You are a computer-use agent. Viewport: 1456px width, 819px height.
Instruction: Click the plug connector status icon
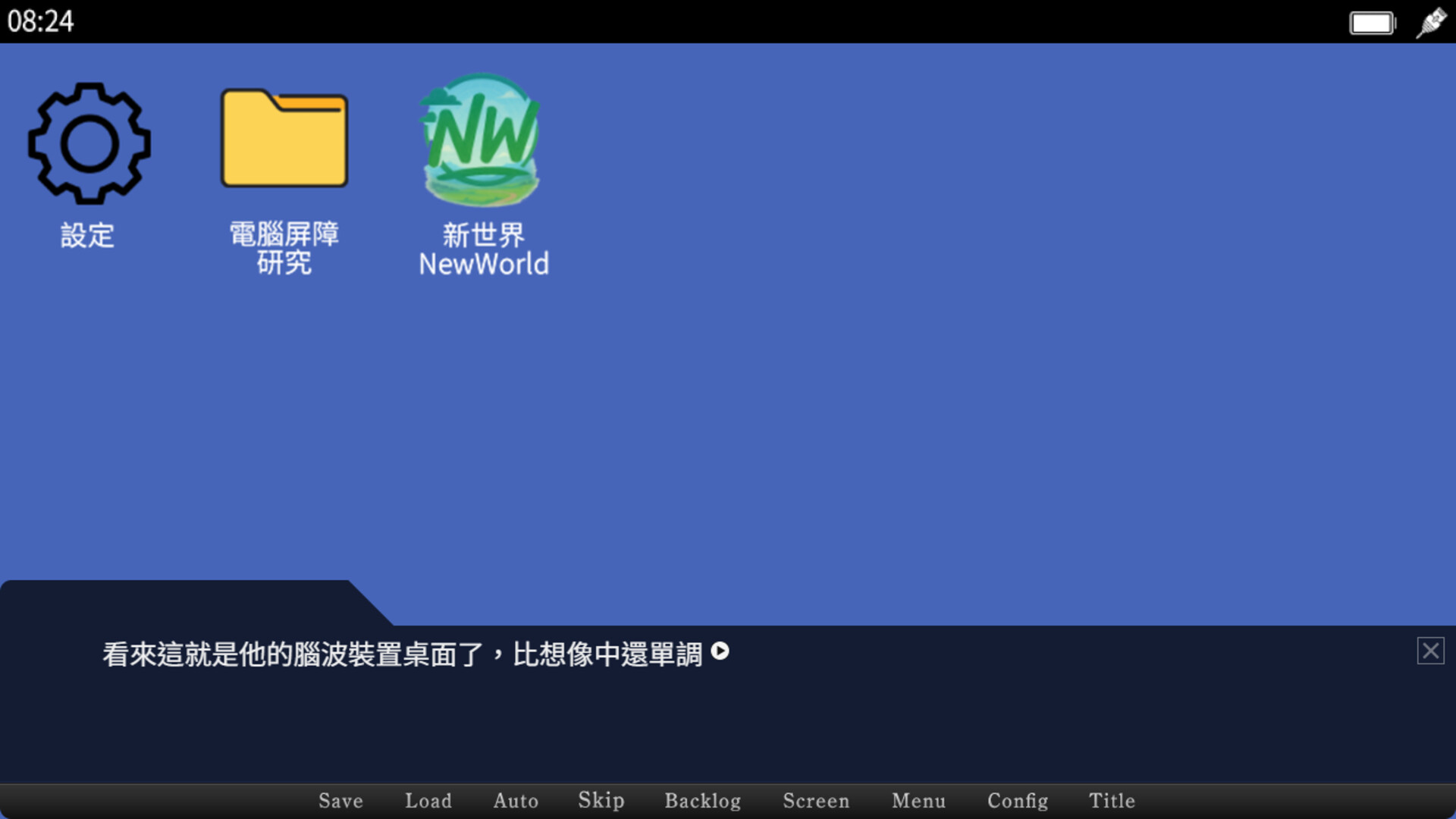(1431, 22)
